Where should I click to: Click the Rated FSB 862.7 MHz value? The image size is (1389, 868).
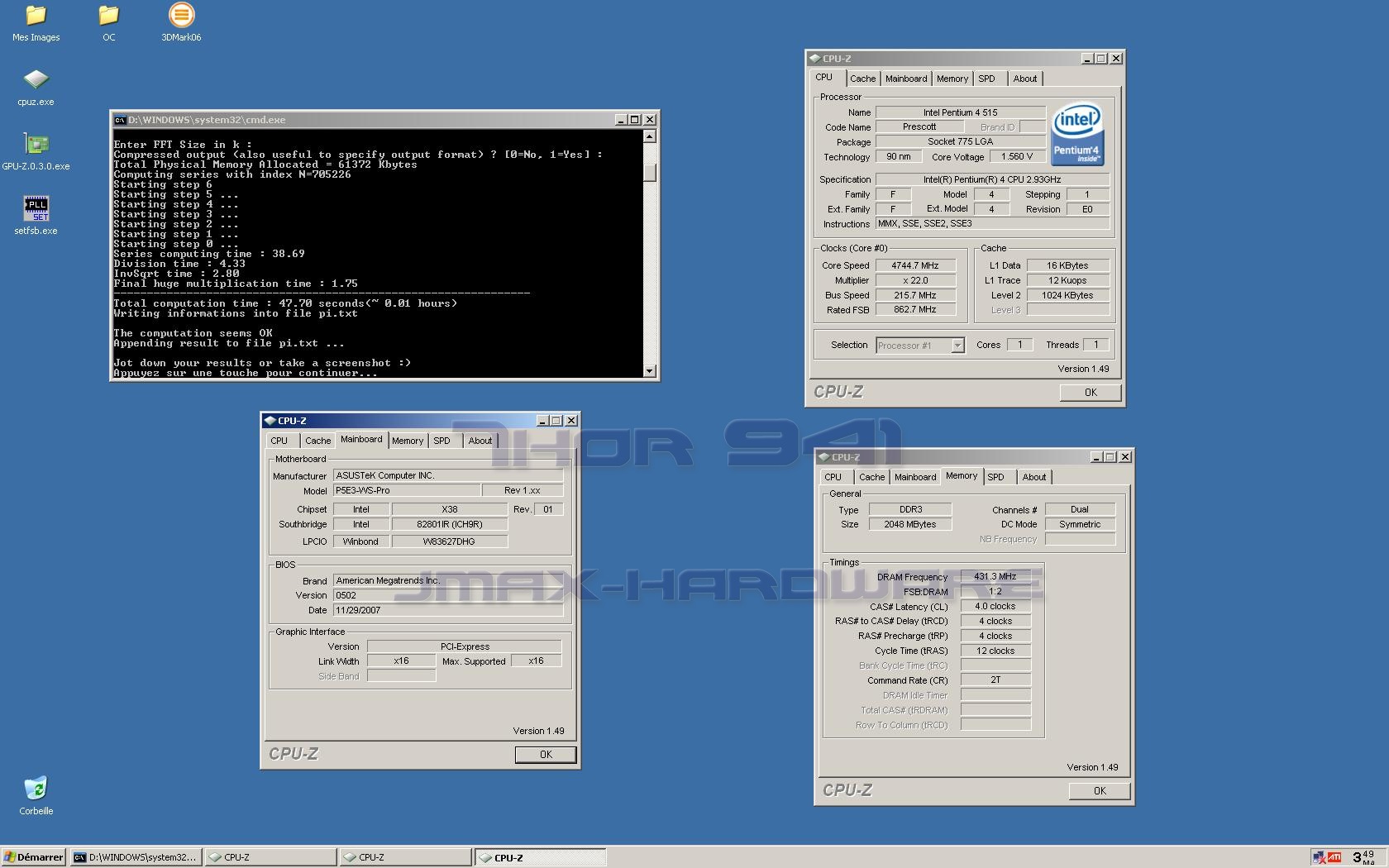[x=914, y=309]
